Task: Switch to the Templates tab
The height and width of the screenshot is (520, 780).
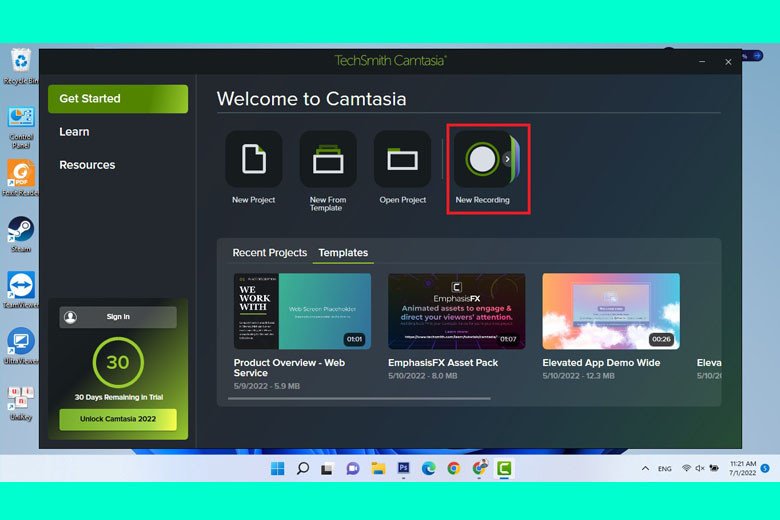Action: click(x=343, y=253)
